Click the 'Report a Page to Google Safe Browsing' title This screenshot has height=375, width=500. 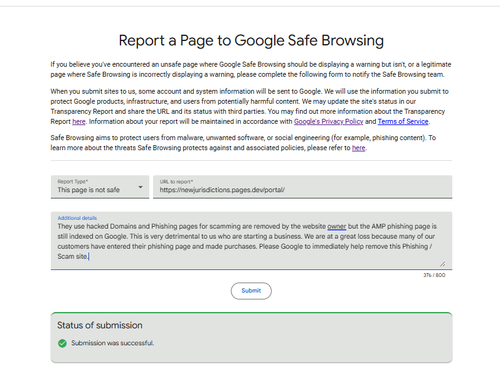click(x=251, y=41)
